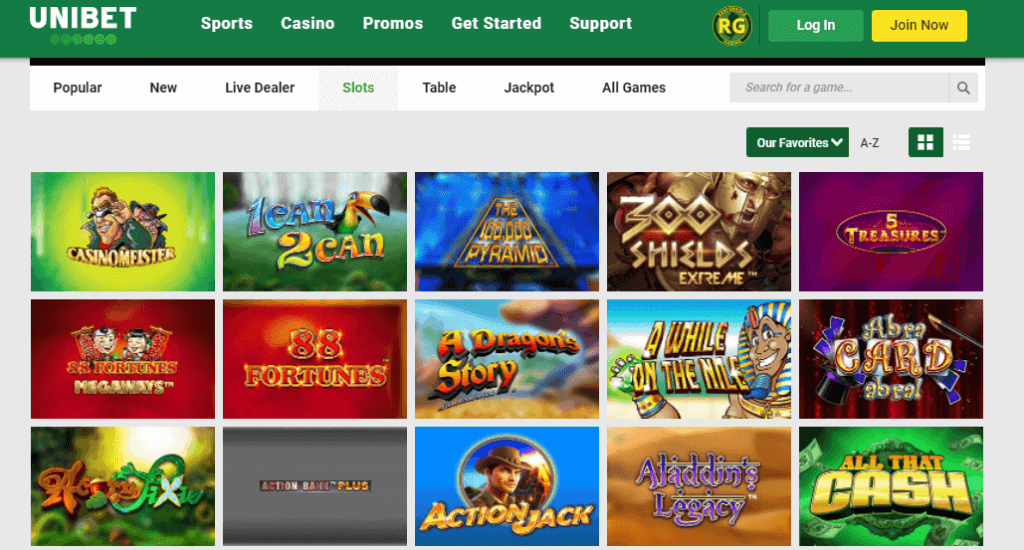The width and height of the screenshot is (1024, 550).
Task: Switch to grid view layout
Action: [x=925, y=142]
